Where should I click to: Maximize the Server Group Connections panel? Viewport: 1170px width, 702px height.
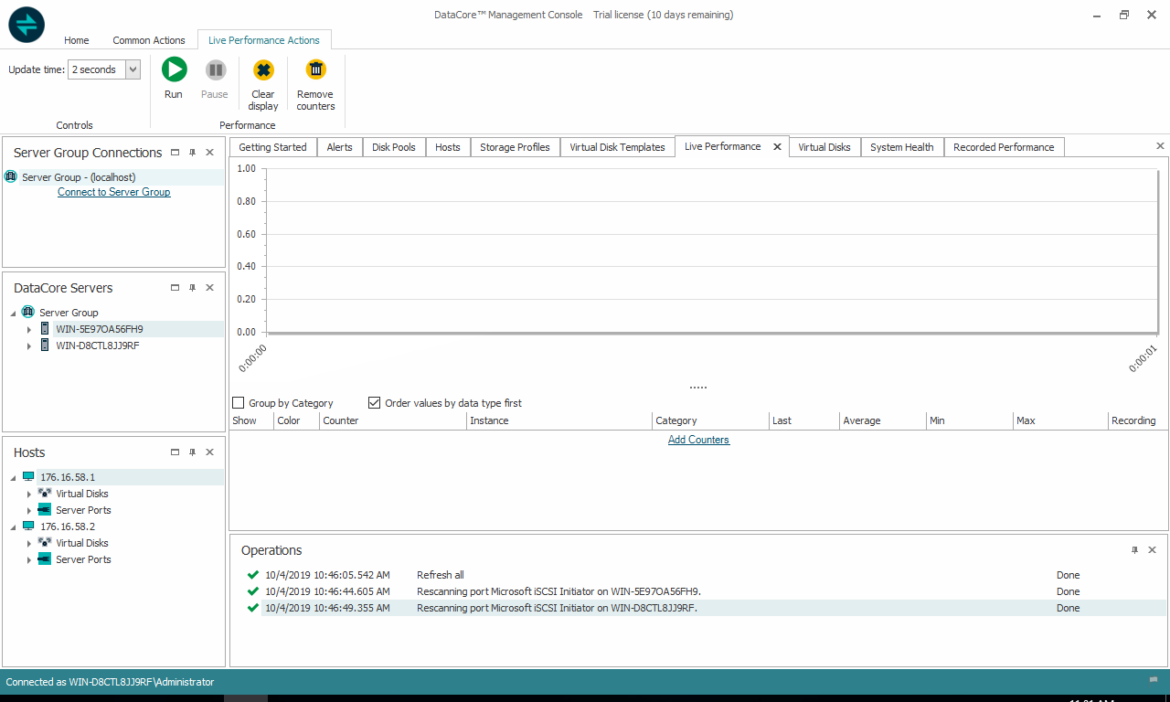[175, 152]
